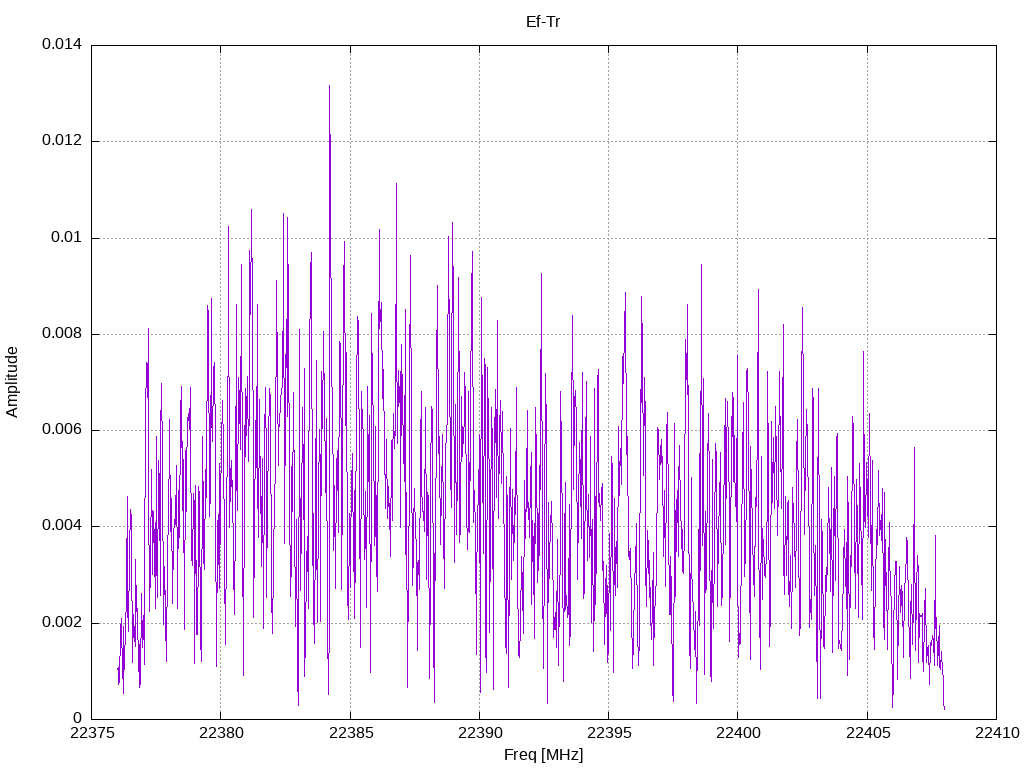This screenshot has width=1024, height=768.
Task: Click the x-axis tick label 22375
Action: point(91,733)
